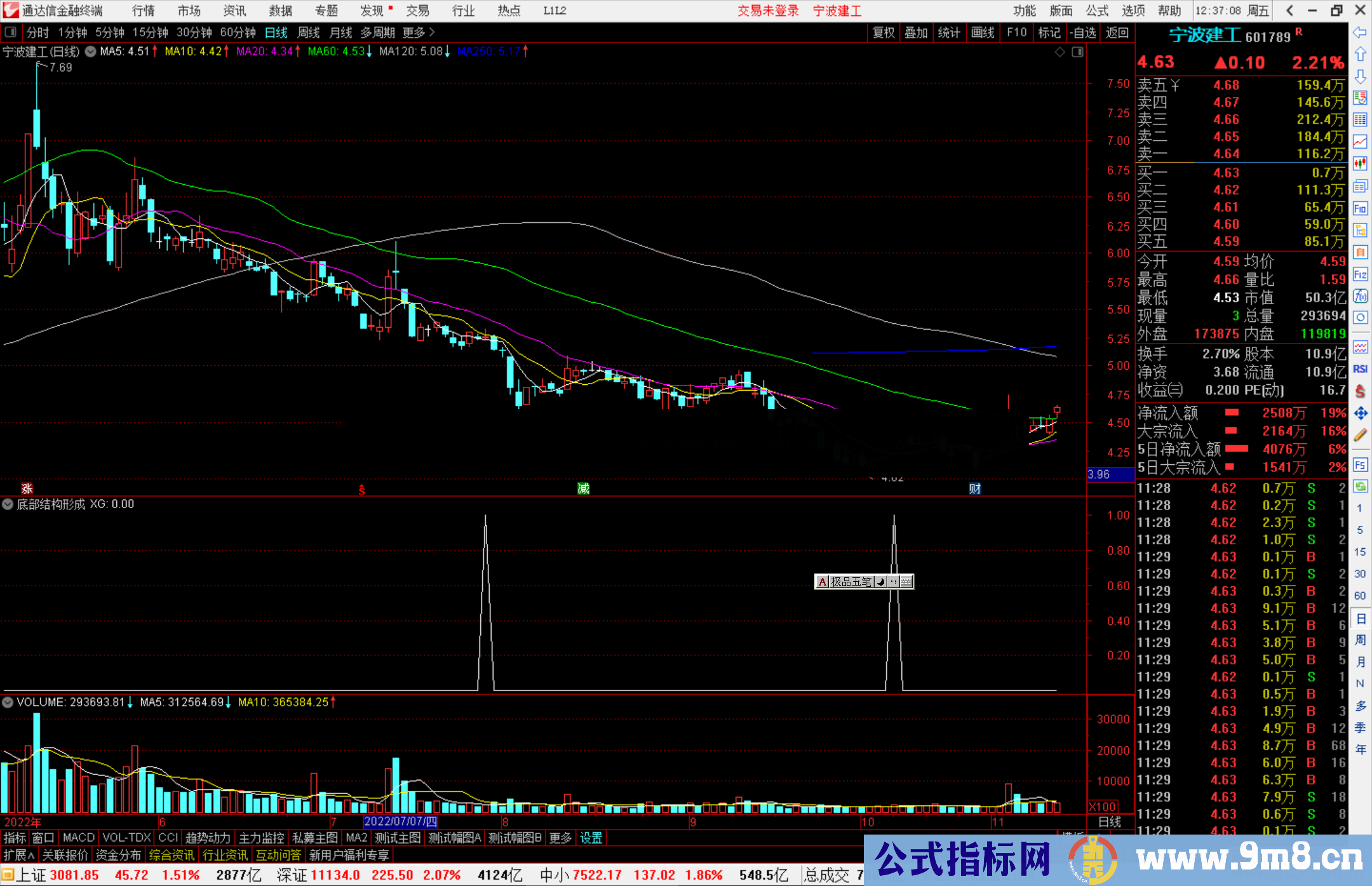Expand the 扩展 panel at bottom left

(x=19, y=855)
